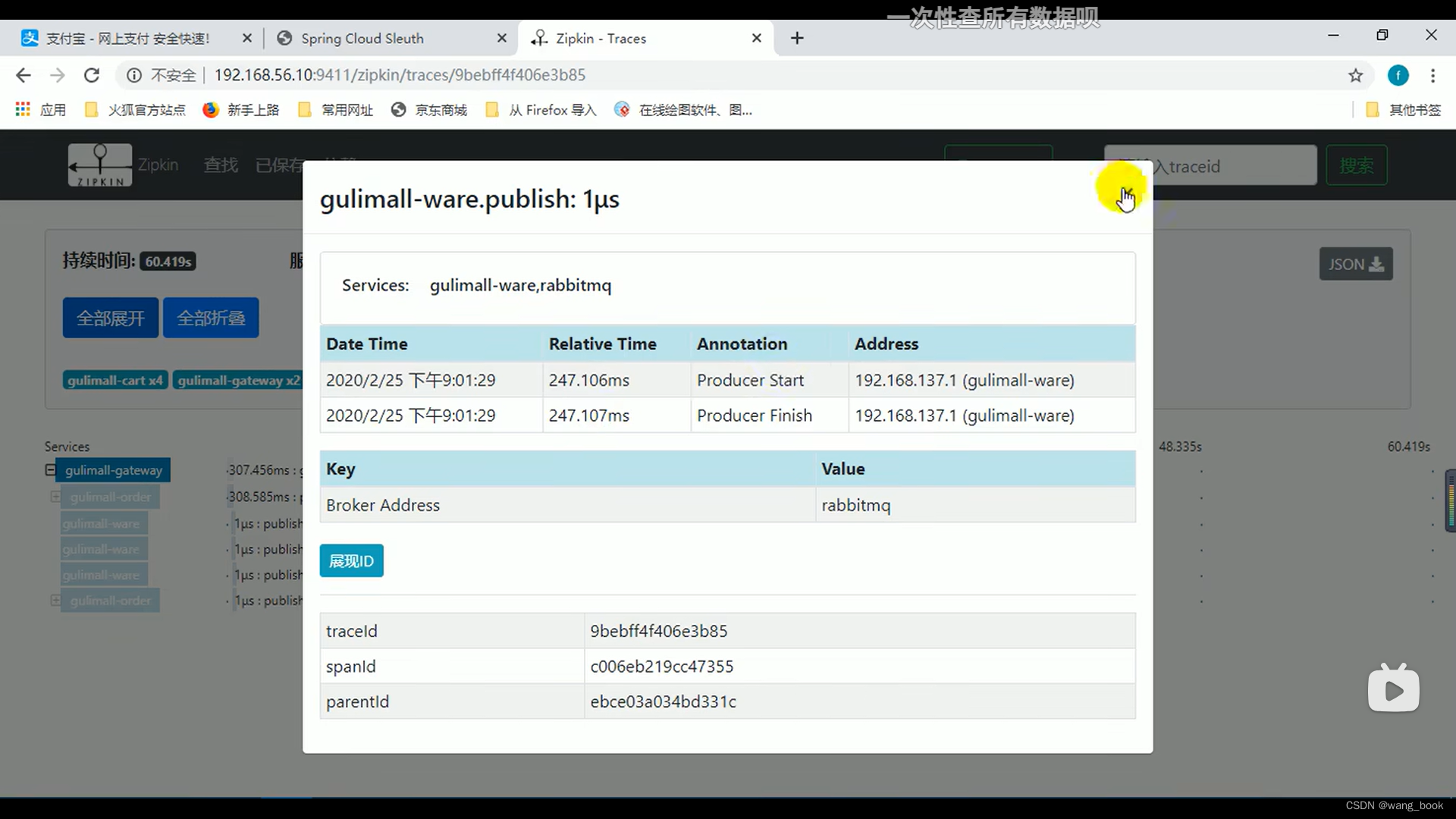Click the 60.419s duration badge
Viewport: 1456px width, 819px height.
click(168, 262)
